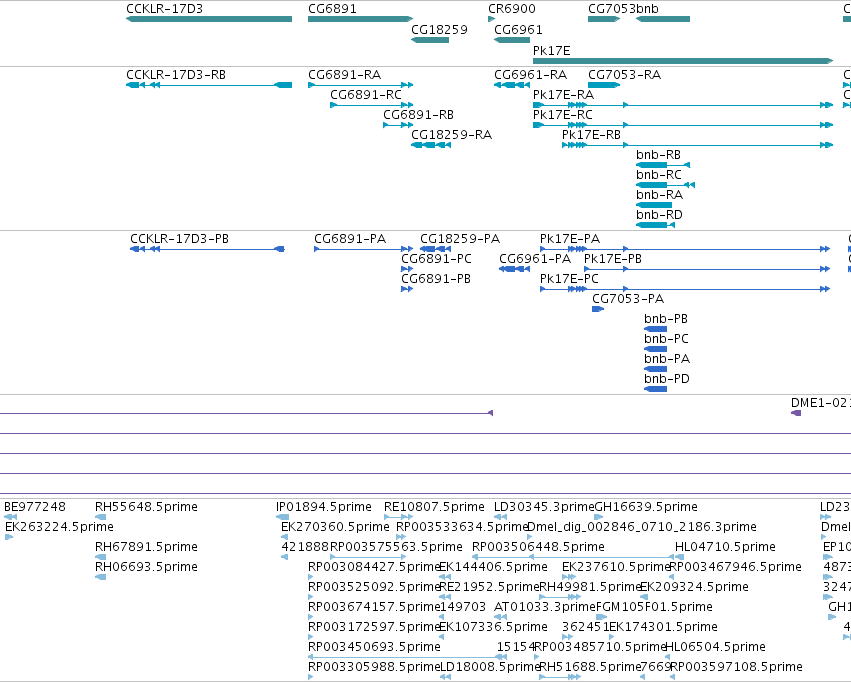The width and height of the screenshot is (851, 682).
Task: Select protein bnb-PA
Action: pos(656,369)
